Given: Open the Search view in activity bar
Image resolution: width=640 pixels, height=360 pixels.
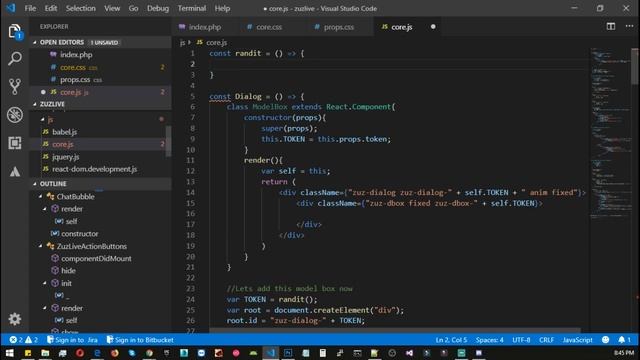Looking at the screenshot, I should (x=15, y=59).
